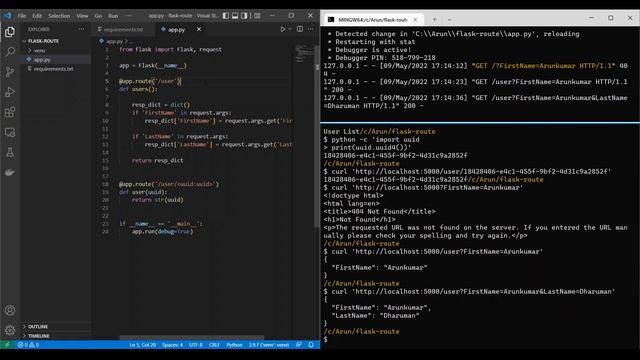This screenshot has height=360, width=640.
Task: Select the MINGW64 terminal tab
Action: point(372,19)
